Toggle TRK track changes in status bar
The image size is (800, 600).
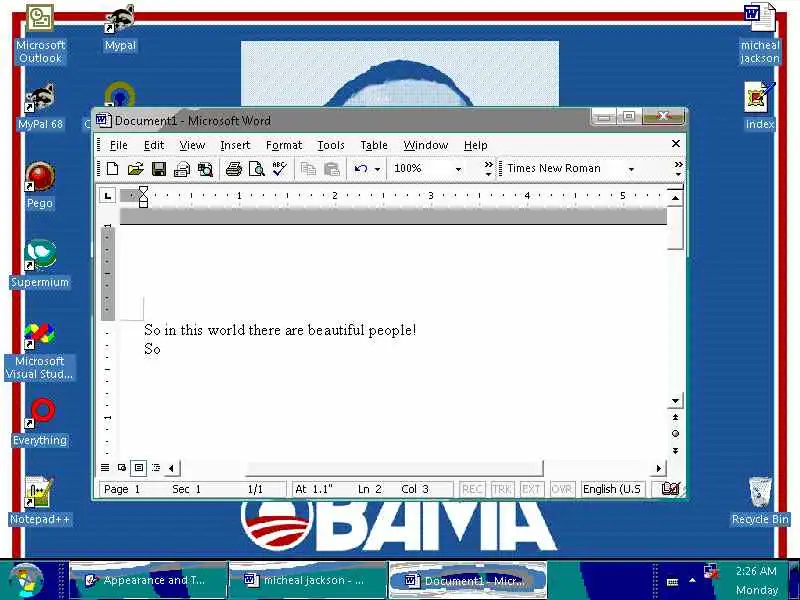502,489
